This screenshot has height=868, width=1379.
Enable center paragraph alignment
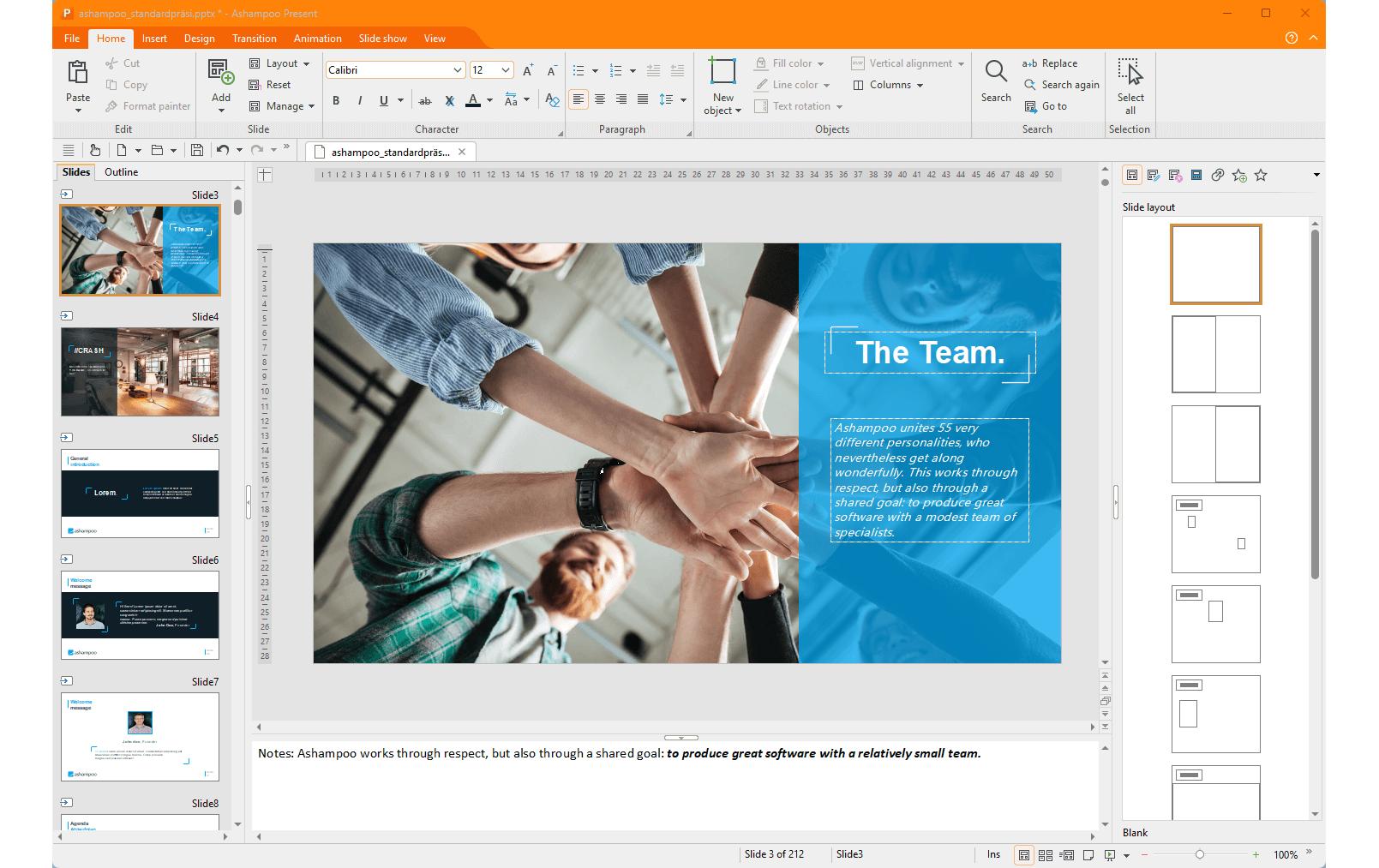(x=600, y=100)
